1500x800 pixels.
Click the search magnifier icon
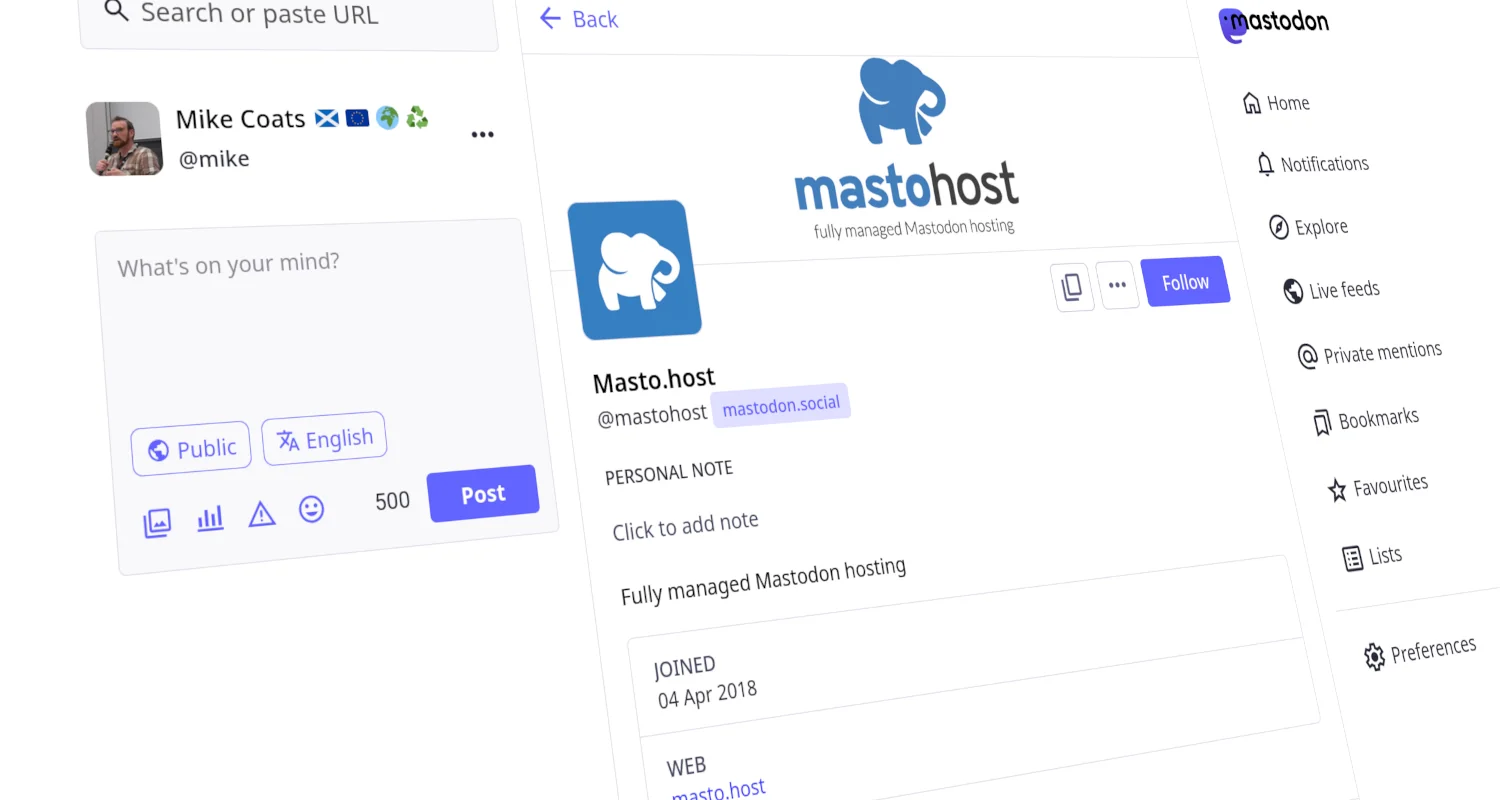coord(117,11)
